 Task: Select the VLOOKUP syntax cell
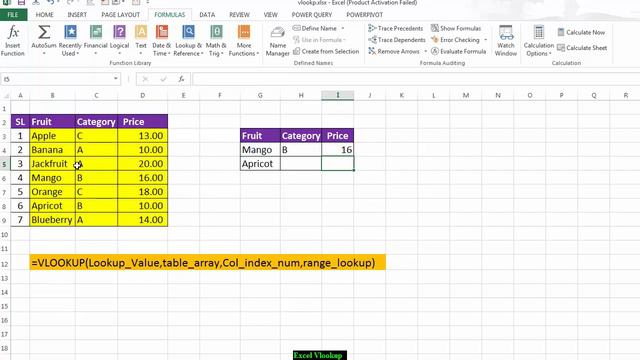[207, 262]
